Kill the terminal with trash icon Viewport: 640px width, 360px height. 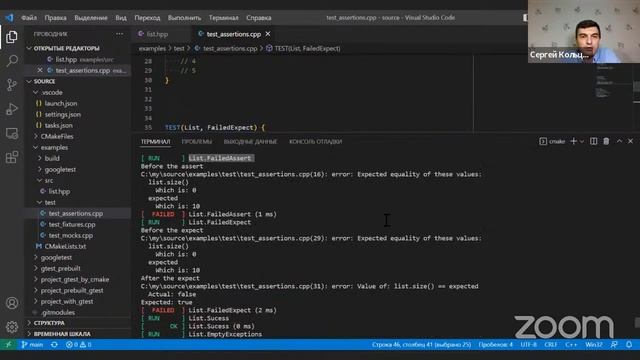pyautogui.click(x=606, y=141)
